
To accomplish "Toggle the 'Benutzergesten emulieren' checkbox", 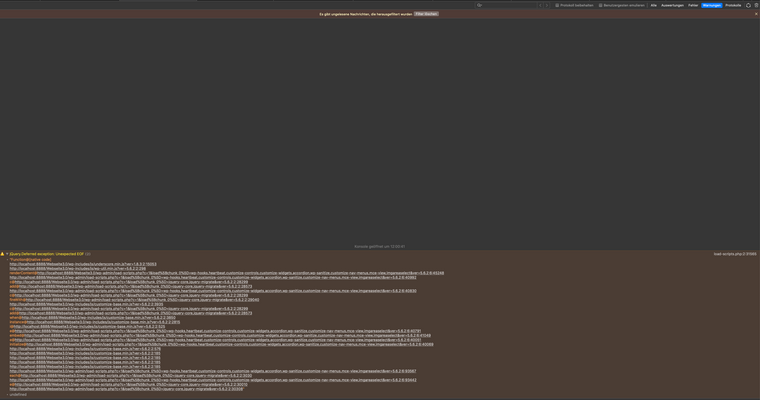I will (601, 5).
